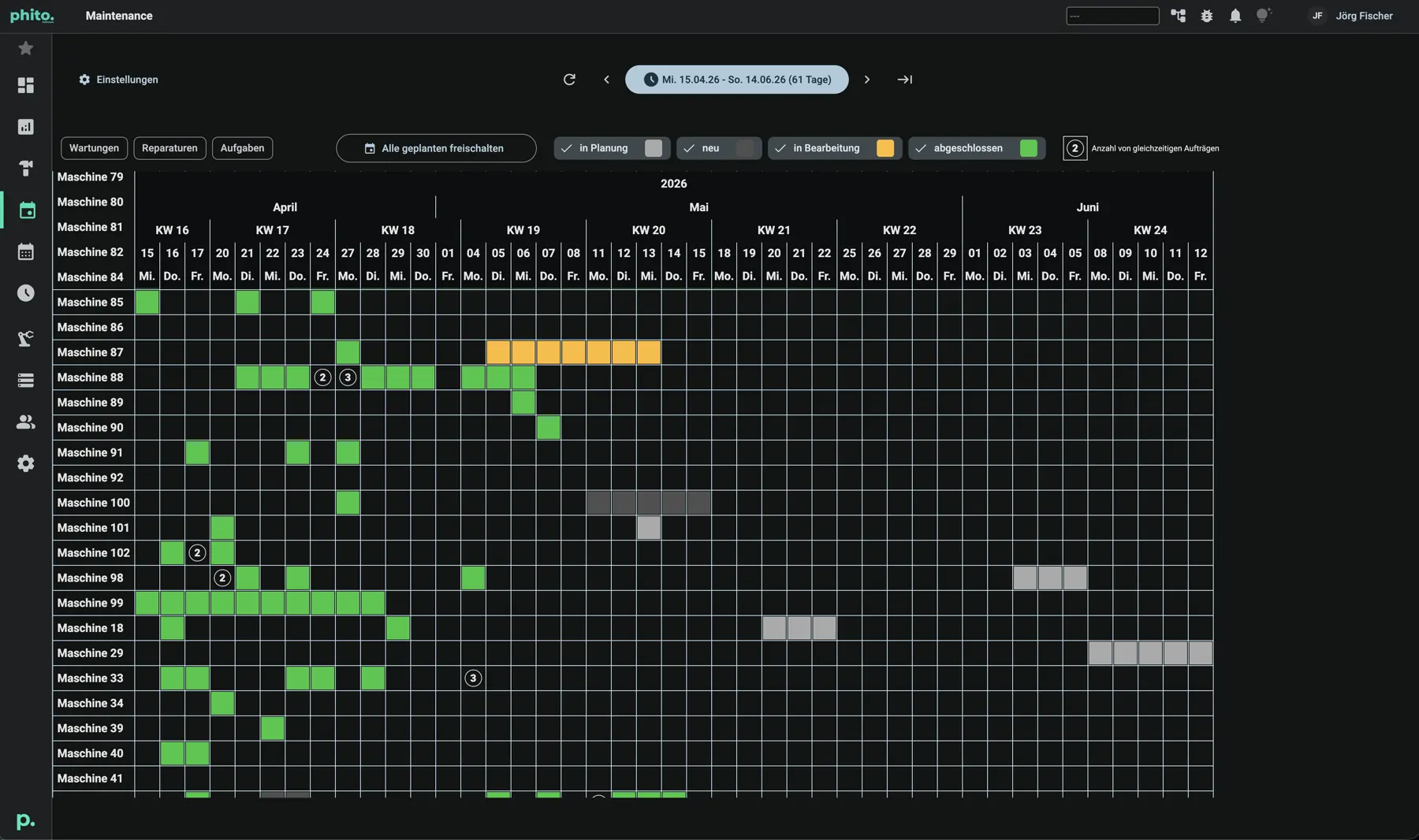The height and width of the screenshot is (840, 1419).
Task: Click the bug report icon
Action: pyautogui.click(x=1207, y=16)
